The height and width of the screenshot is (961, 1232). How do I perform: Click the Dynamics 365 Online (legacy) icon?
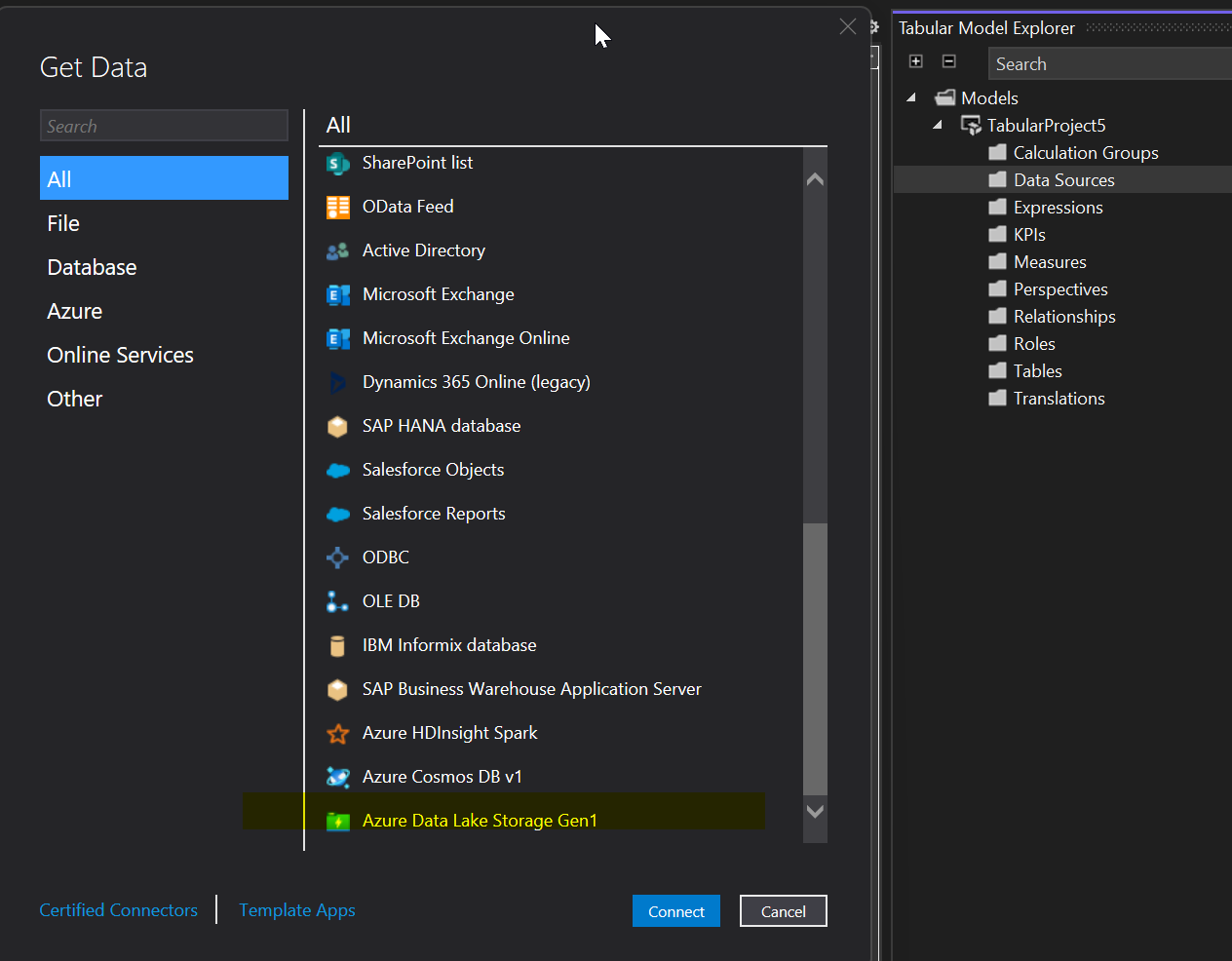337,382
